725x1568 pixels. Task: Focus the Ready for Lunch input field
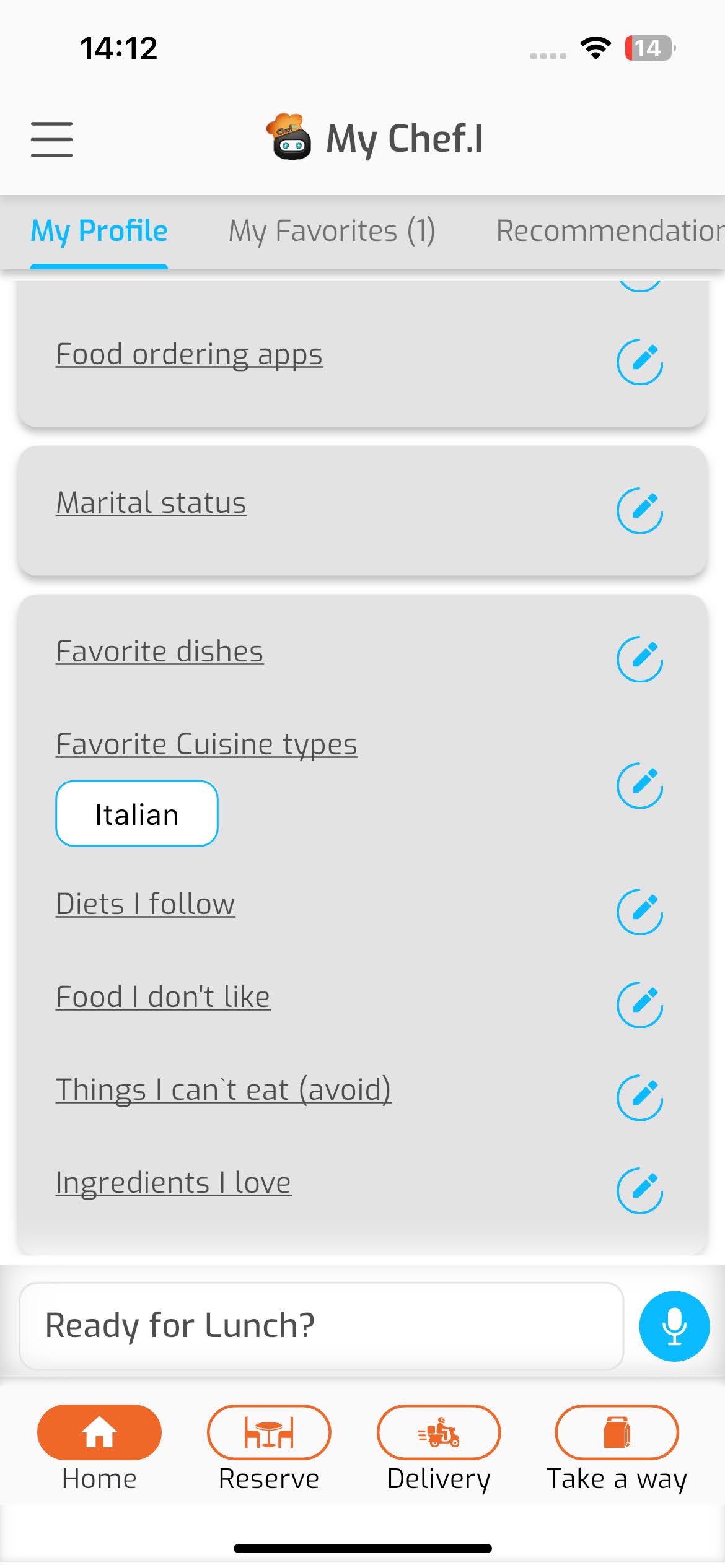click(x=321, y=1326)
